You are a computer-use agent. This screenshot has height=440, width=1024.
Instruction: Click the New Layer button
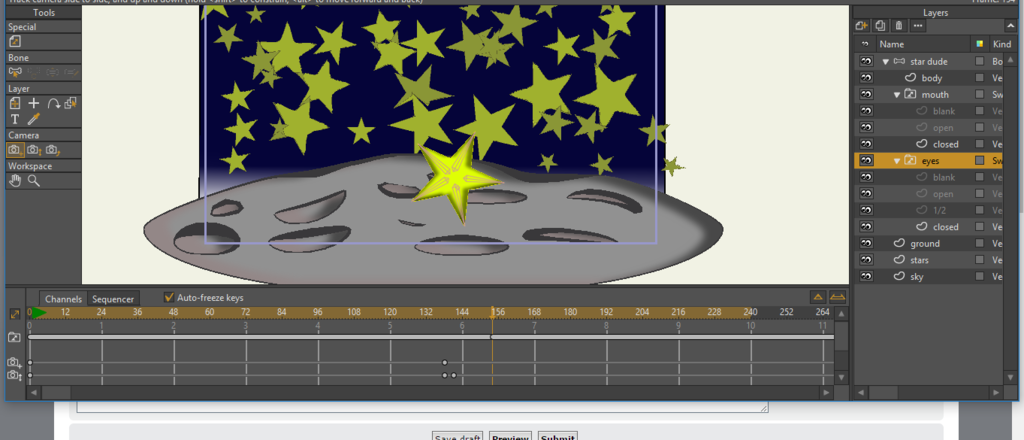pyautogui.click(x=862, y=25)
